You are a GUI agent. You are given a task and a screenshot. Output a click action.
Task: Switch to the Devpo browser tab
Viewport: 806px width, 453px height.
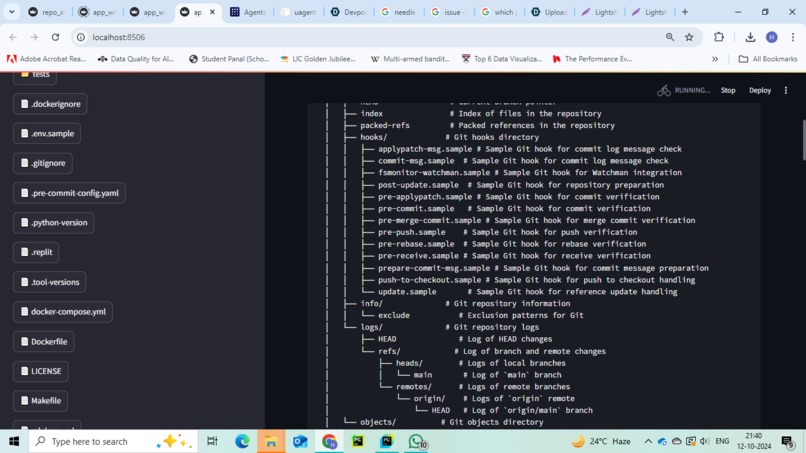[349, 12]
